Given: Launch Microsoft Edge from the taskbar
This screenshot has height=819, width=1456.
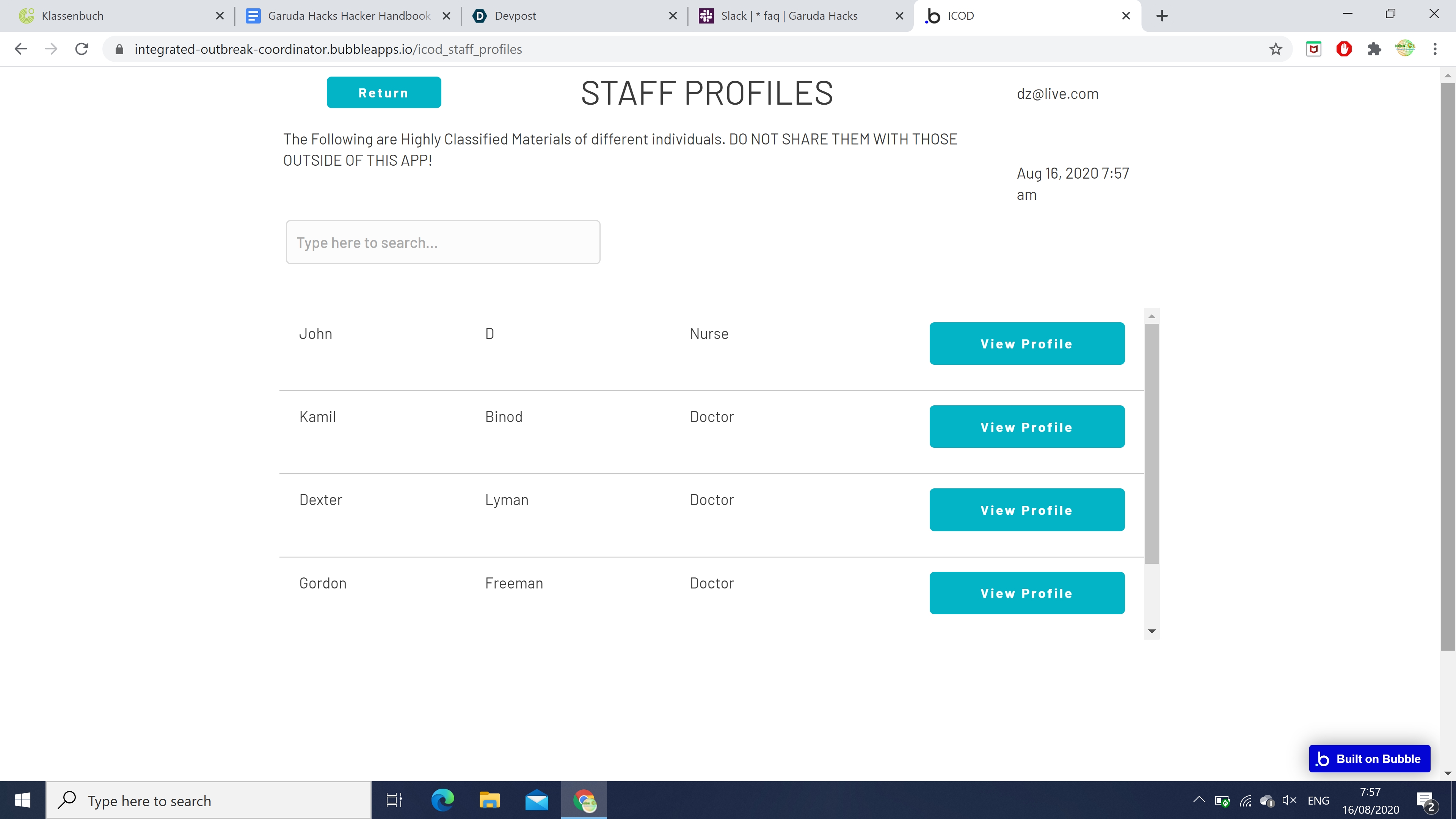Looking at the screenshot, I should pyautogui.click(x=442, y=800).
